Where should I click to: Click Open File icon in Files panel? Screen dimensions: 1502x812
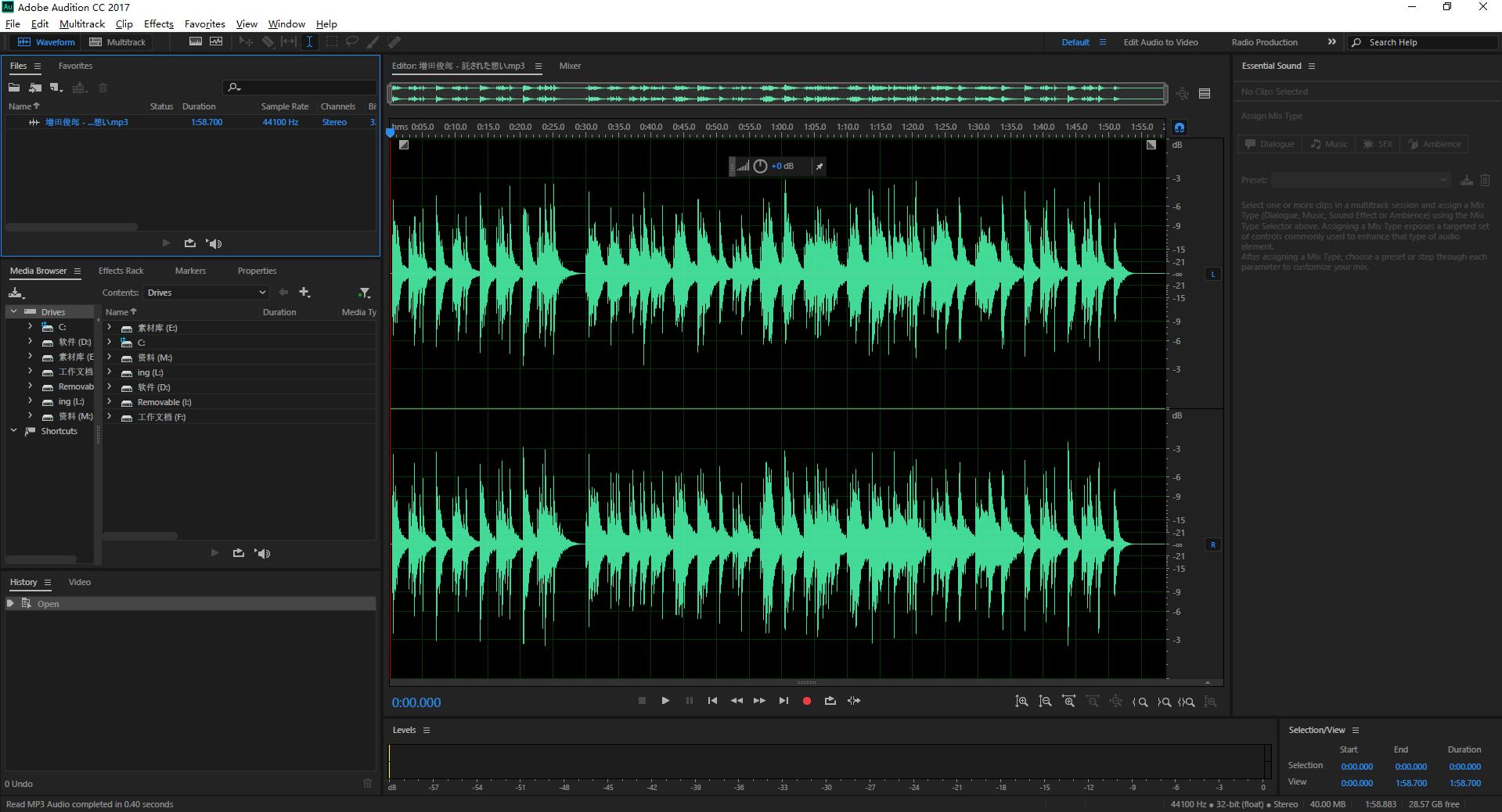click(14, 88)
